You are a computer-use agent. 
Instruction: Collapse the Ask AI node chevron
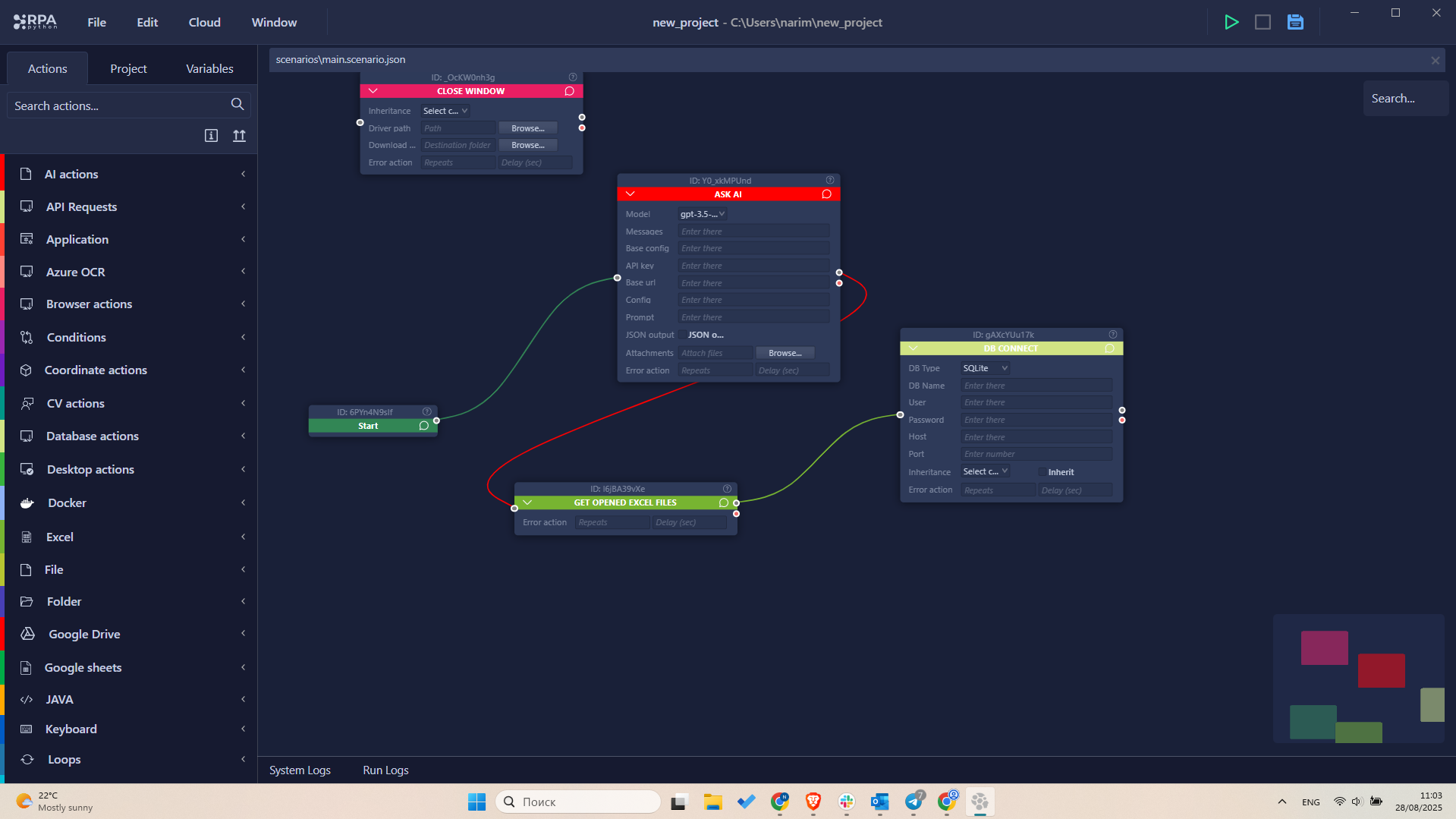[630, 194]
